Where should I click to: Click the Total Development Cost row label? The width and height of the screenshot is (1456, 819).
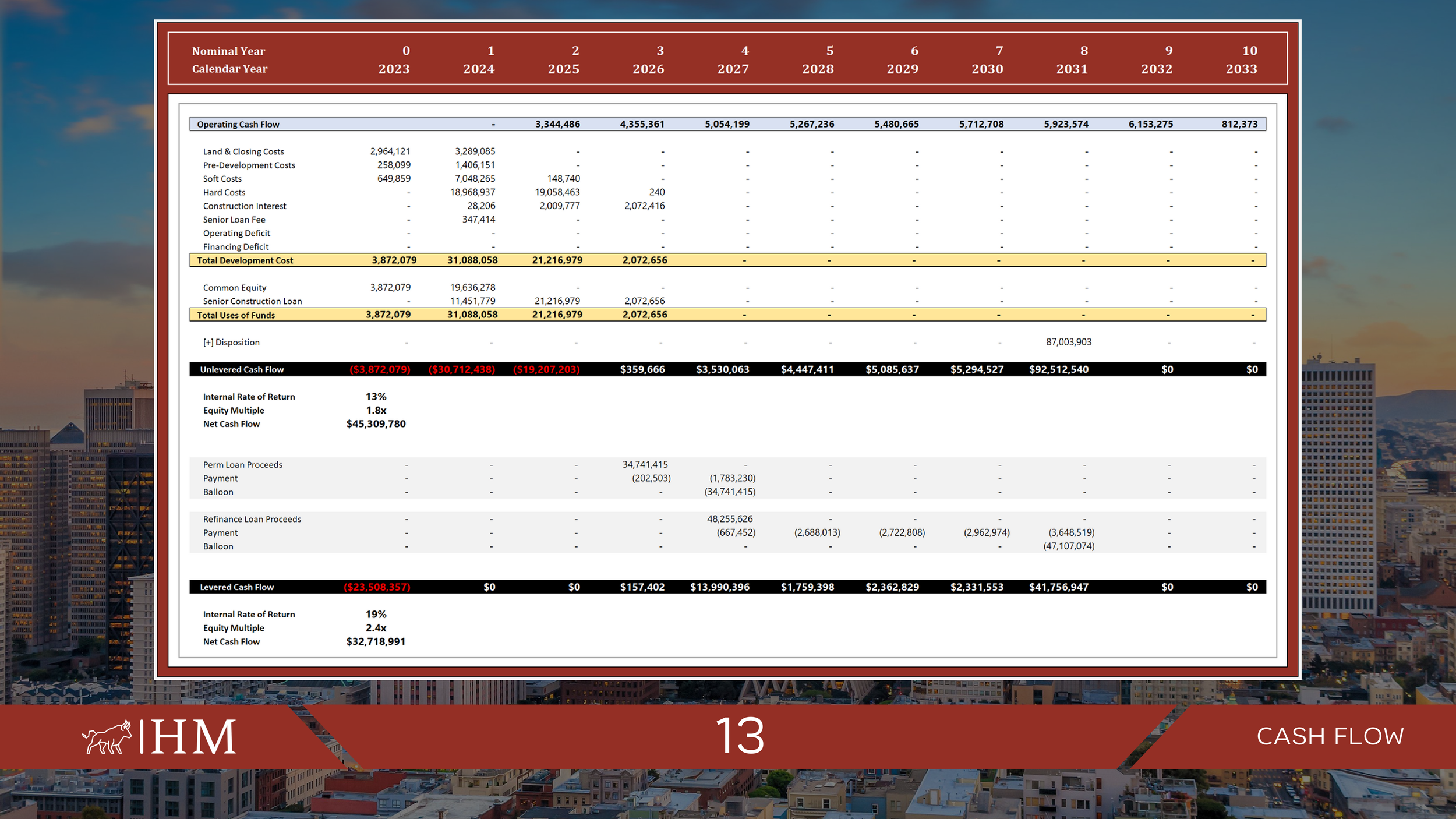click(x=245, y=260)
